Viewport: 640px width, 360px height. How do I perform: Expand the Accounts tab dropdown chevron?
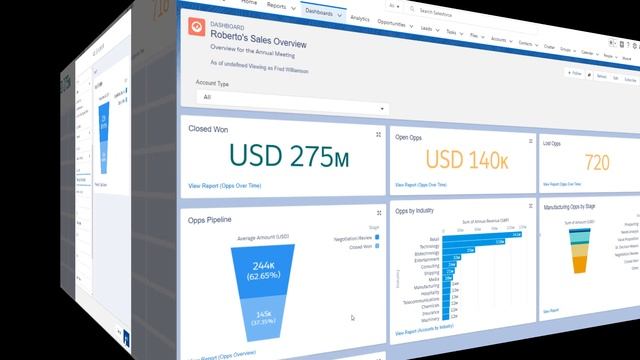[x=511, y=41]
